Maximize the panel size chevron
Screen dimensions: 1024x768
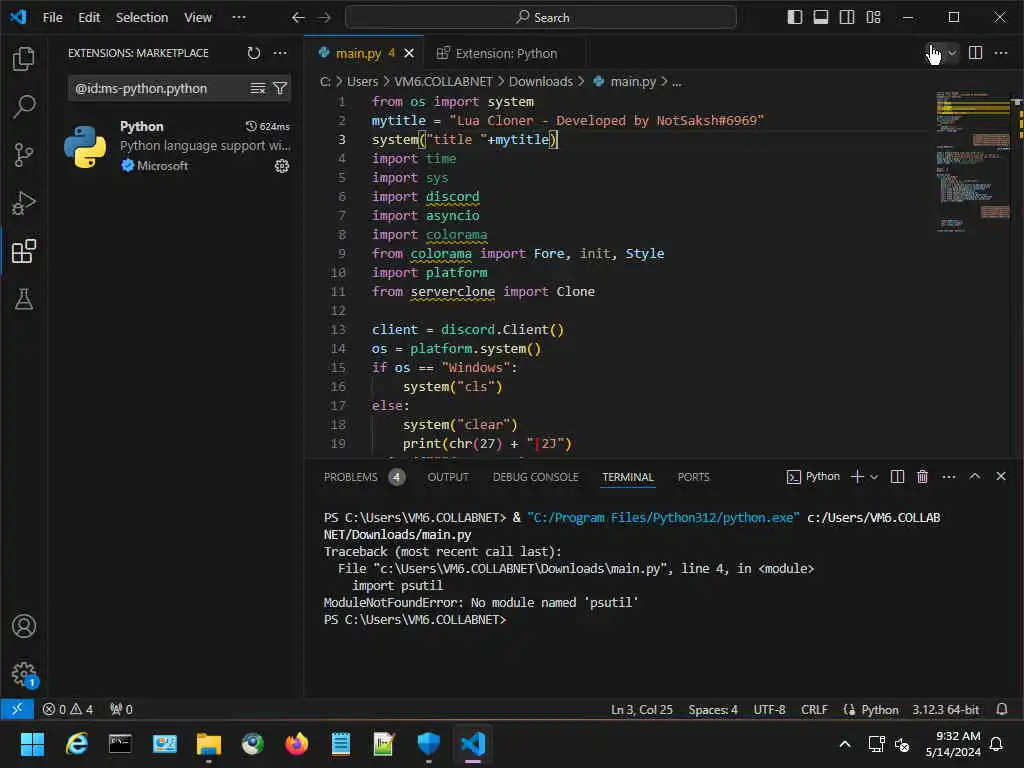coord(975,477)
